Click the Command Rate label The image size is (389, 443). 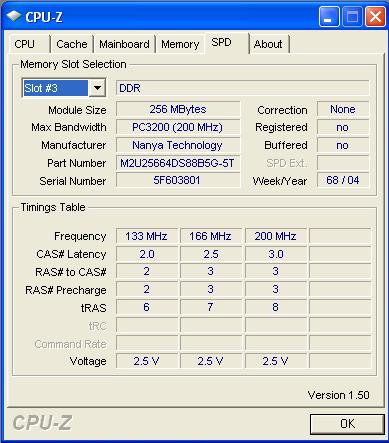pyautogui.click(x=70, y=344)
